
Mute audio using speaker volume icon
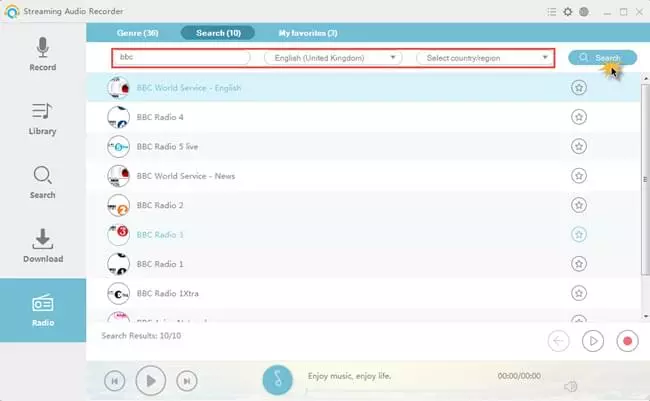click(571, 387)
